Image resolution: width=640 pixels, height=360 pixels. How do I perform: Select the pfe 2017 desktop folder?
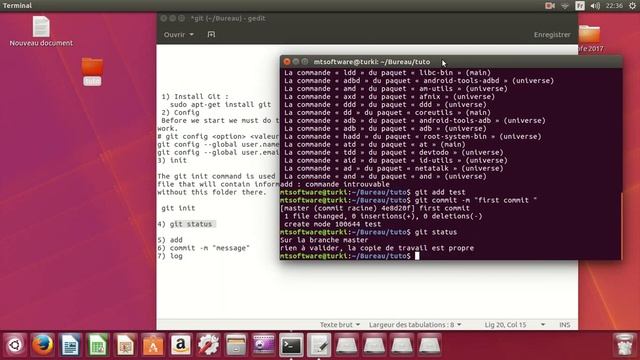pos(590,39)
